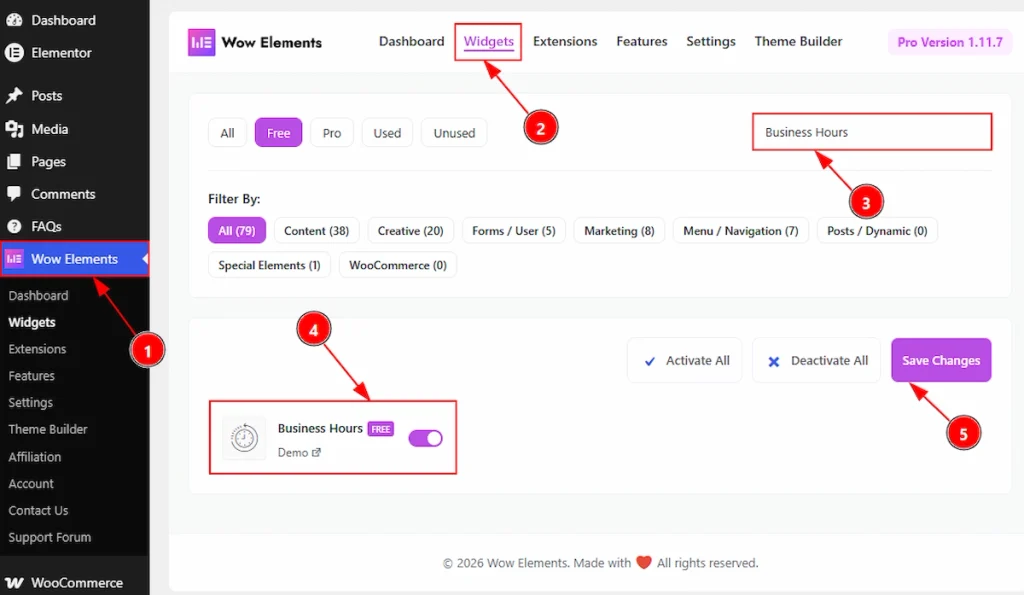Open Affiliation in the sidebar submenu

click(35, 457)
